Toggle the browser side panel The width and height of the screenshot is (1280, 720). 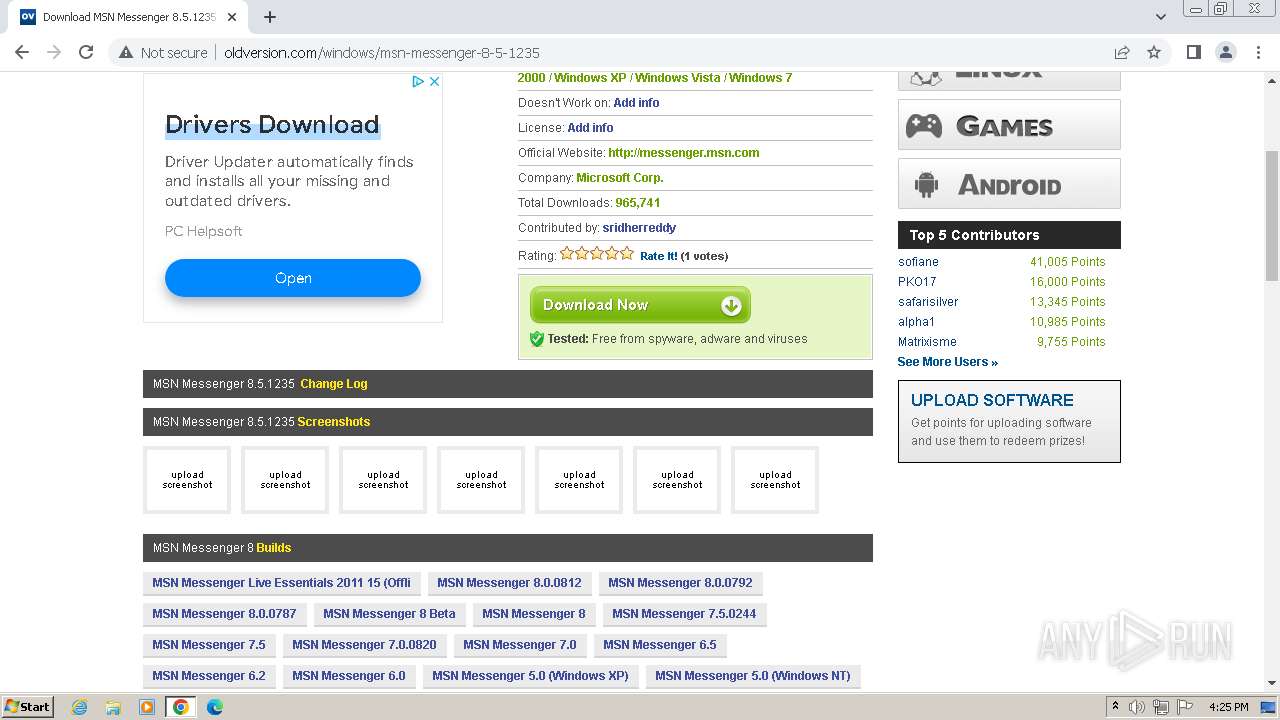coord(1193,52)
